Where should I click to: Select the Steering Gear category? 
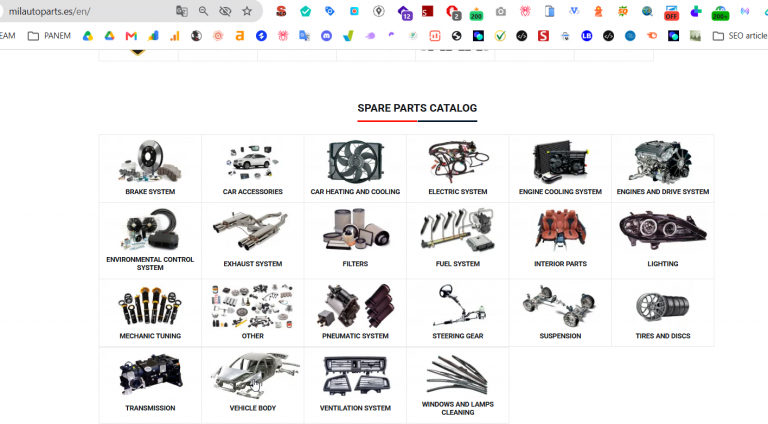457,313
